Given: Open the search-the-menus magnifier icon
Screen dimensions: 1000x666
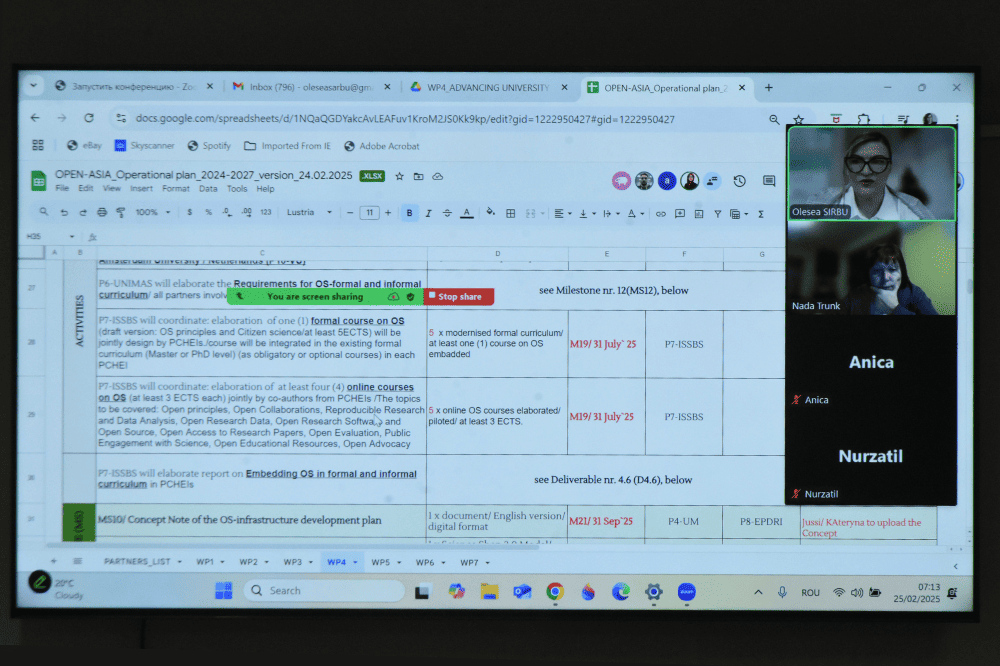Looking at the screenshot, I should [43, 212].
